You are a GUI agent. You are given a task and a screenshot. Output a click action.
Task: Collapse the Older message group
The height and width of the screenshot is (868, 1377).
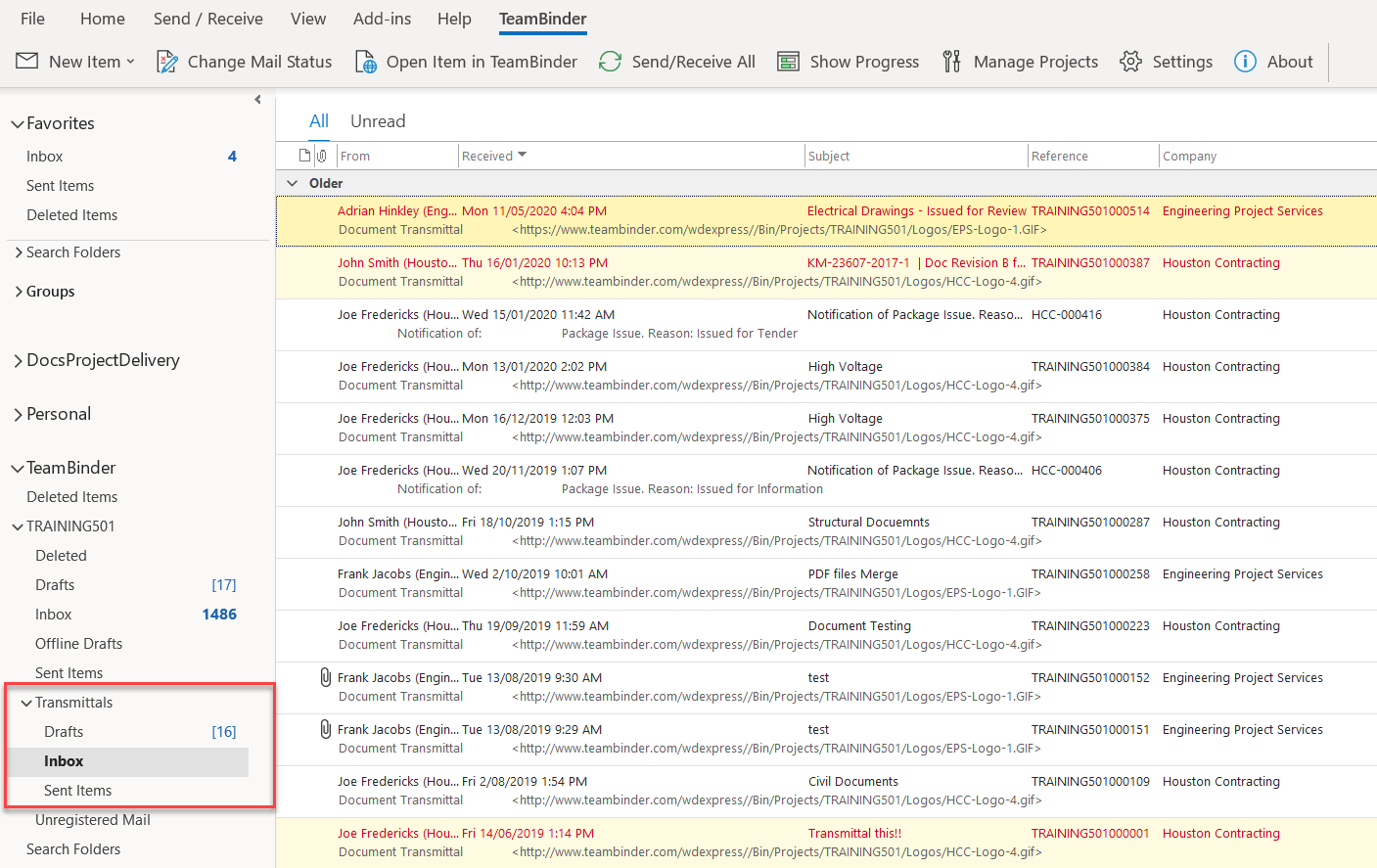click(292, 183)
